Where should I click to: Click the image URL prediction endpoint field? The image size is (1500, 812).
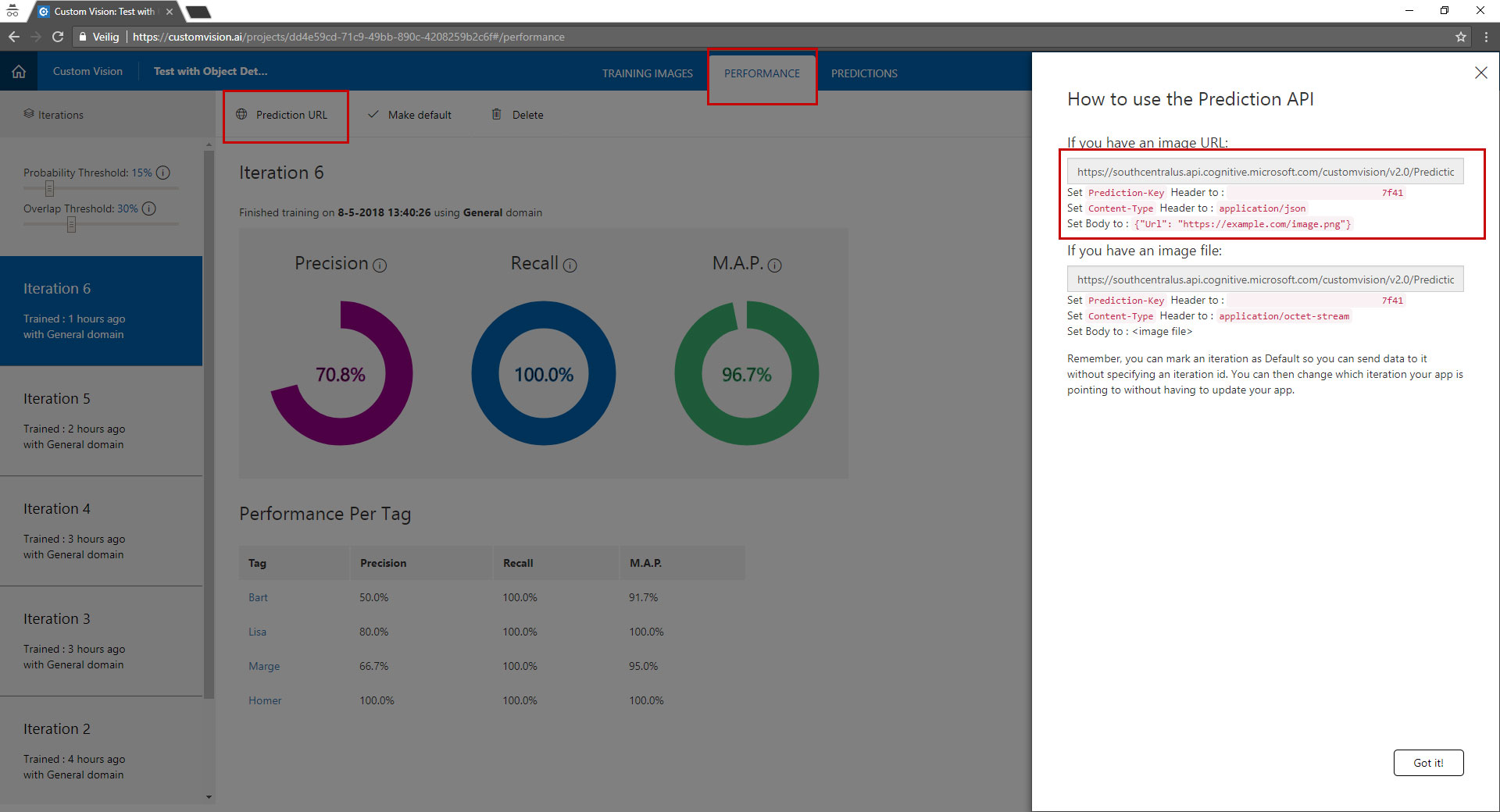coord(1265,172)
